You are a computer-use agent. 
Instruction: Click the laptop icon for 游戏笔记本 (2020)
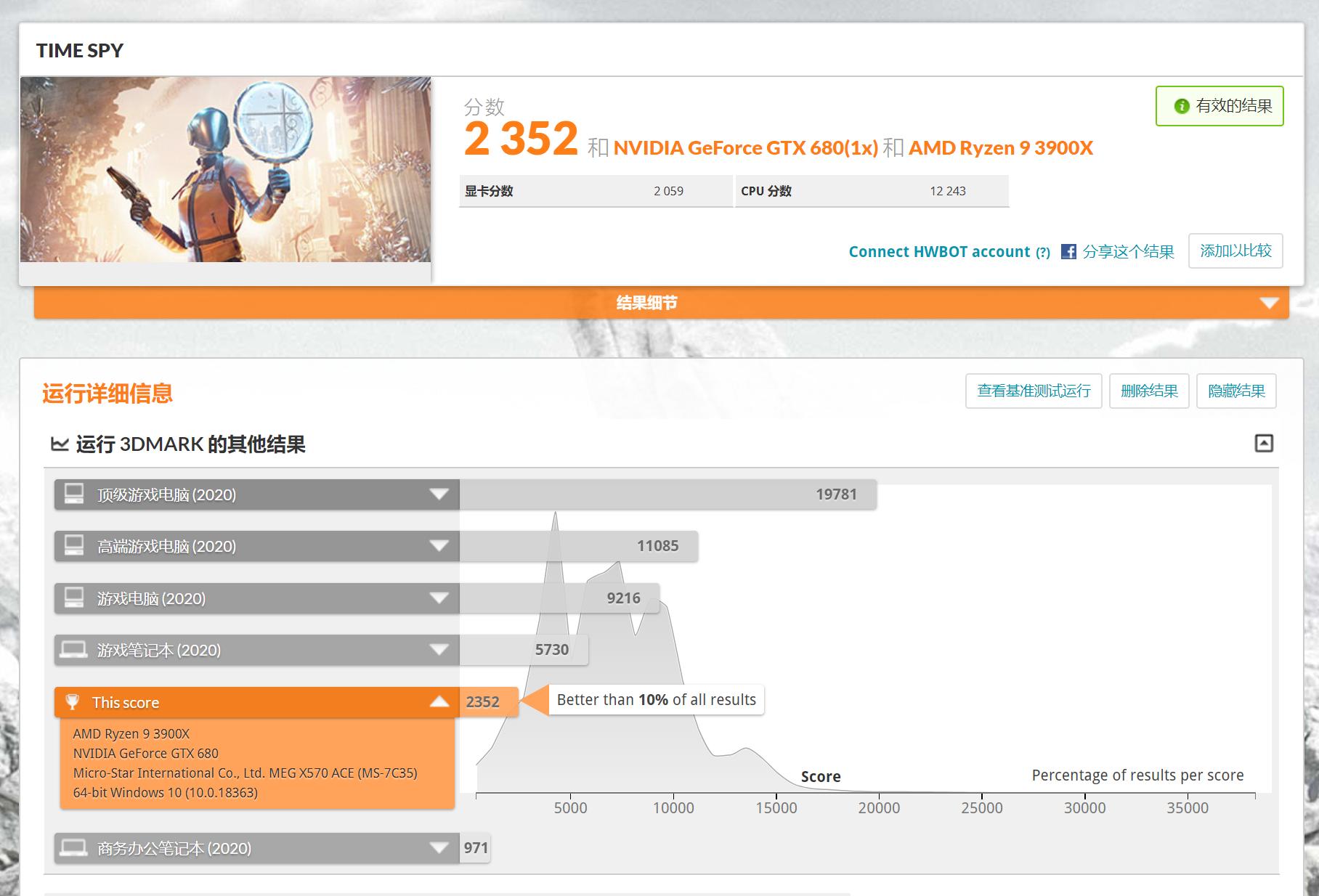73,649
